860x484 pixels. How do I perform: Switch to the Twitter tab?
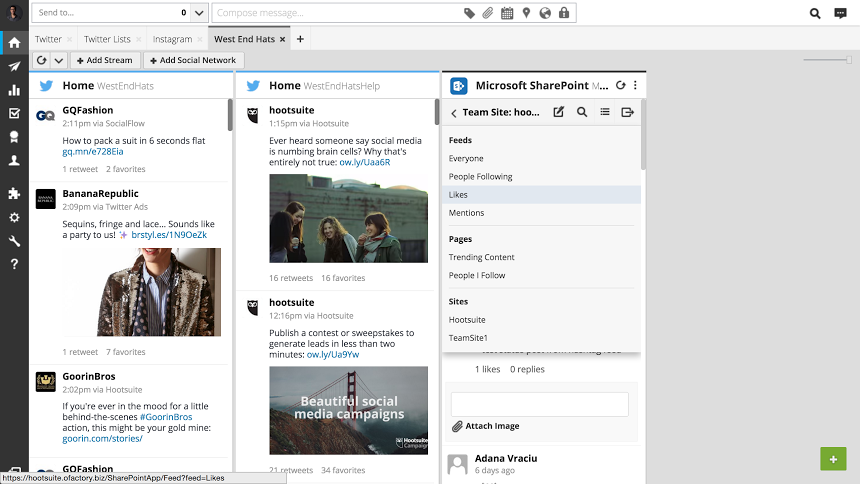tap(48, 39)
